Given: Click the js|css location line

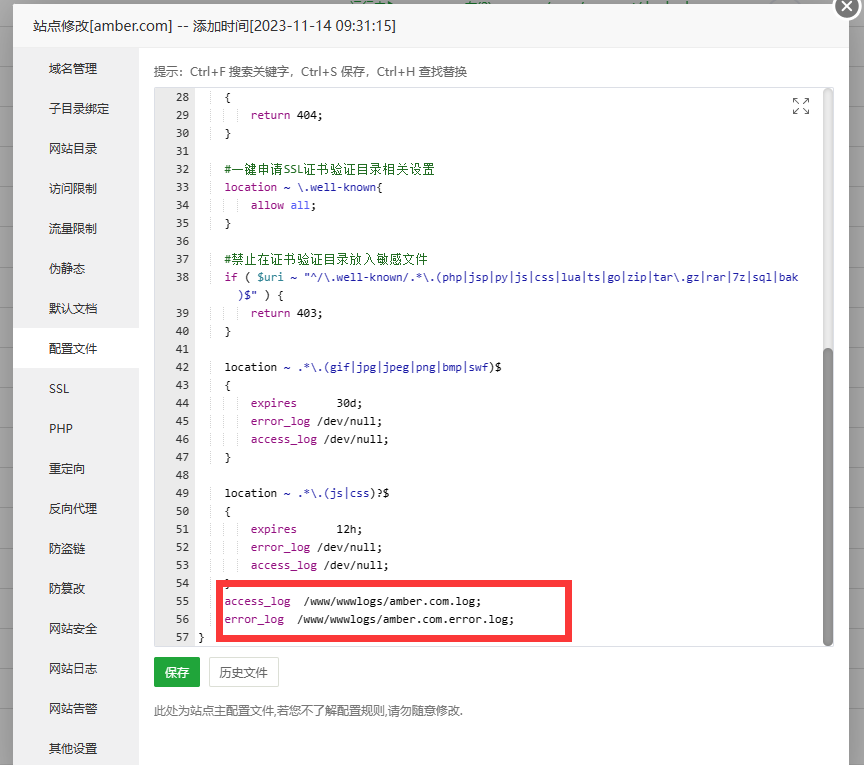Looking at the screenshot, I should (x=306, y=493).
